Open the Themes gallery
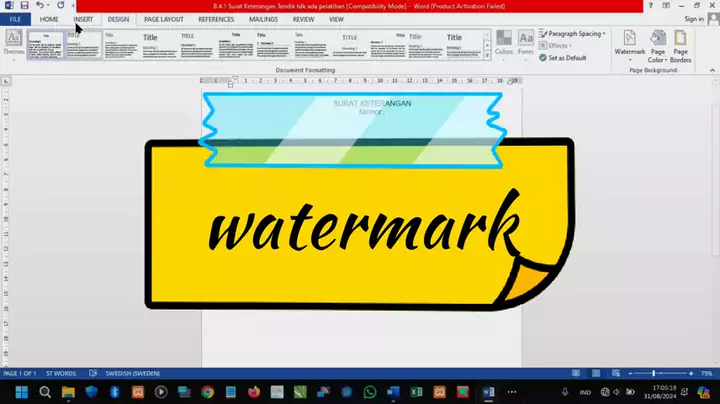Viewport: 720px width, 404px height. tap(14, 44)
